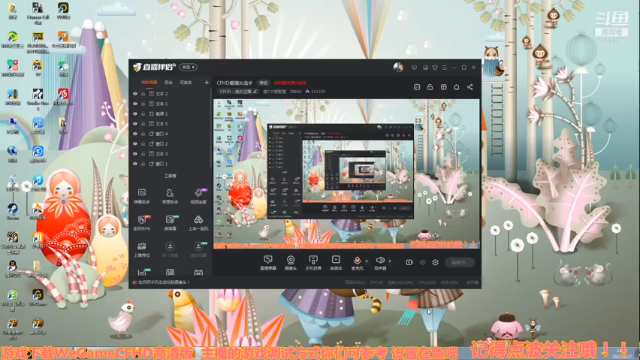
Task: Open the QQ penguin desktop icon
Action: point(12,269)
